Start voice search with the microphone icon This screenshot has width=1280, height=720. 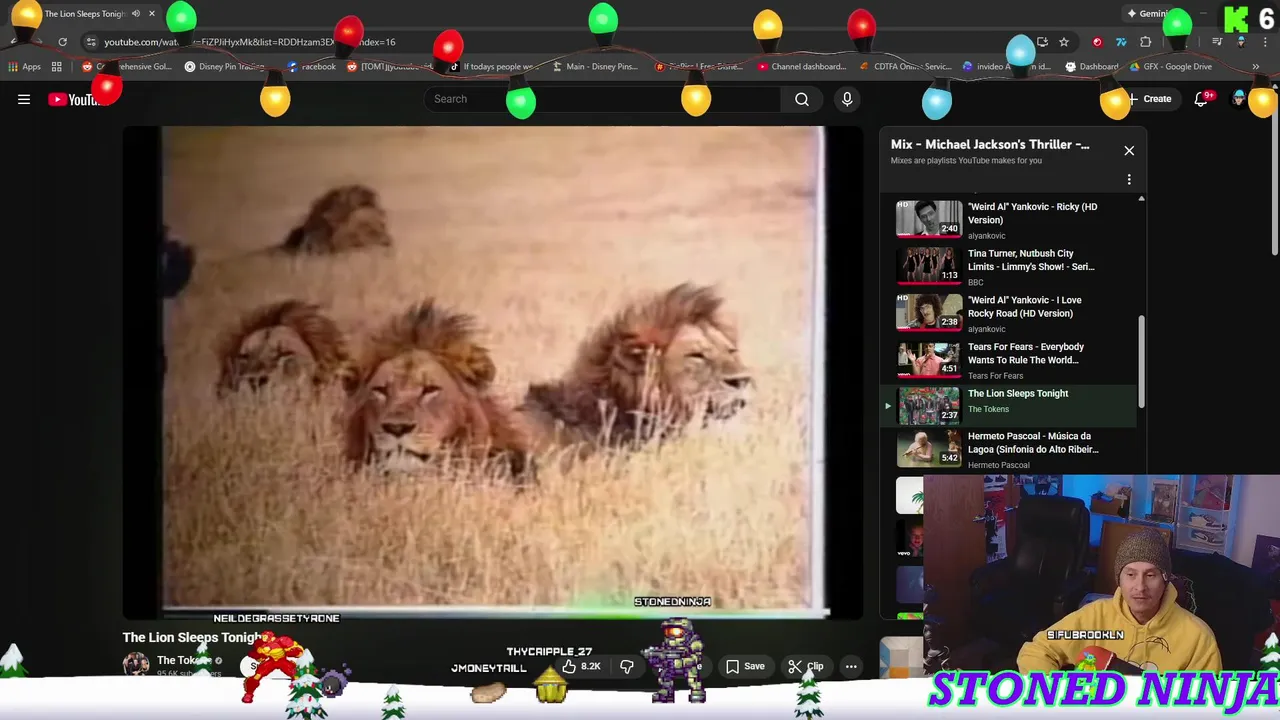tap(847, 99)
